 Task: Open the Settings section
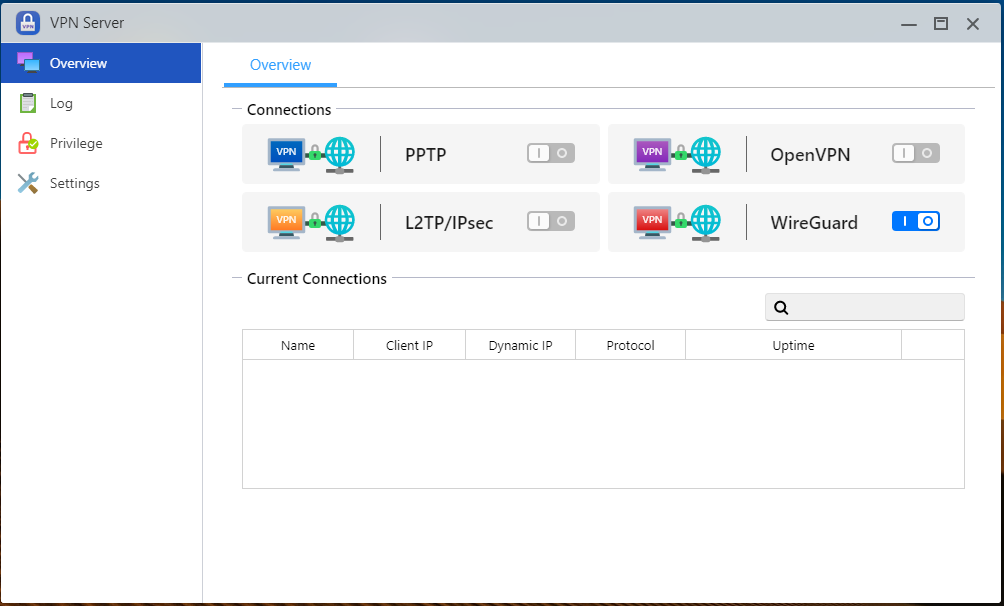[x=101, y=183]
